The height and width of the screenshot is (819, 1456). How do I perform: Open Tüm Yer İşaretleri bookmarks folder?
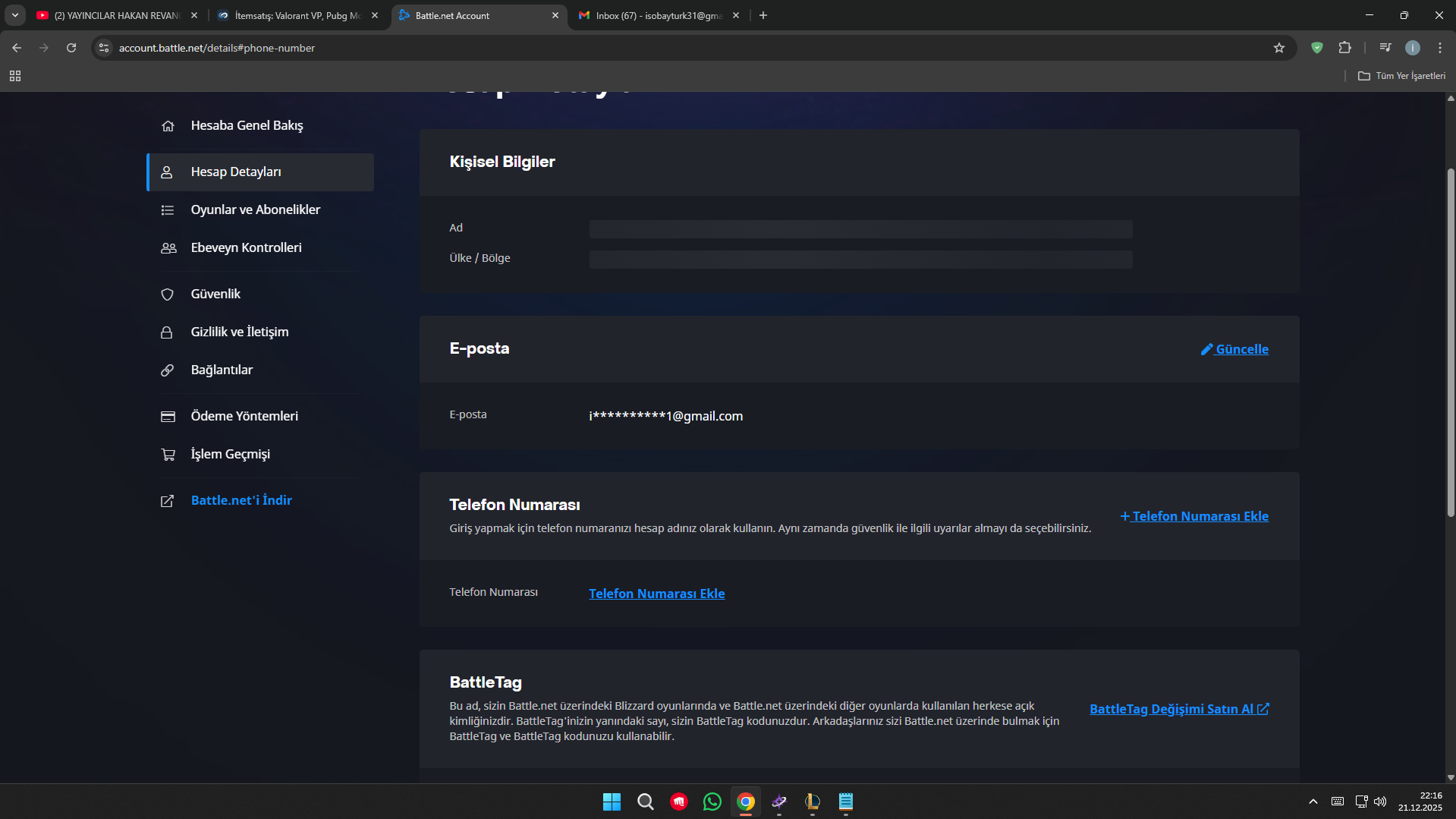(1401, 76)
